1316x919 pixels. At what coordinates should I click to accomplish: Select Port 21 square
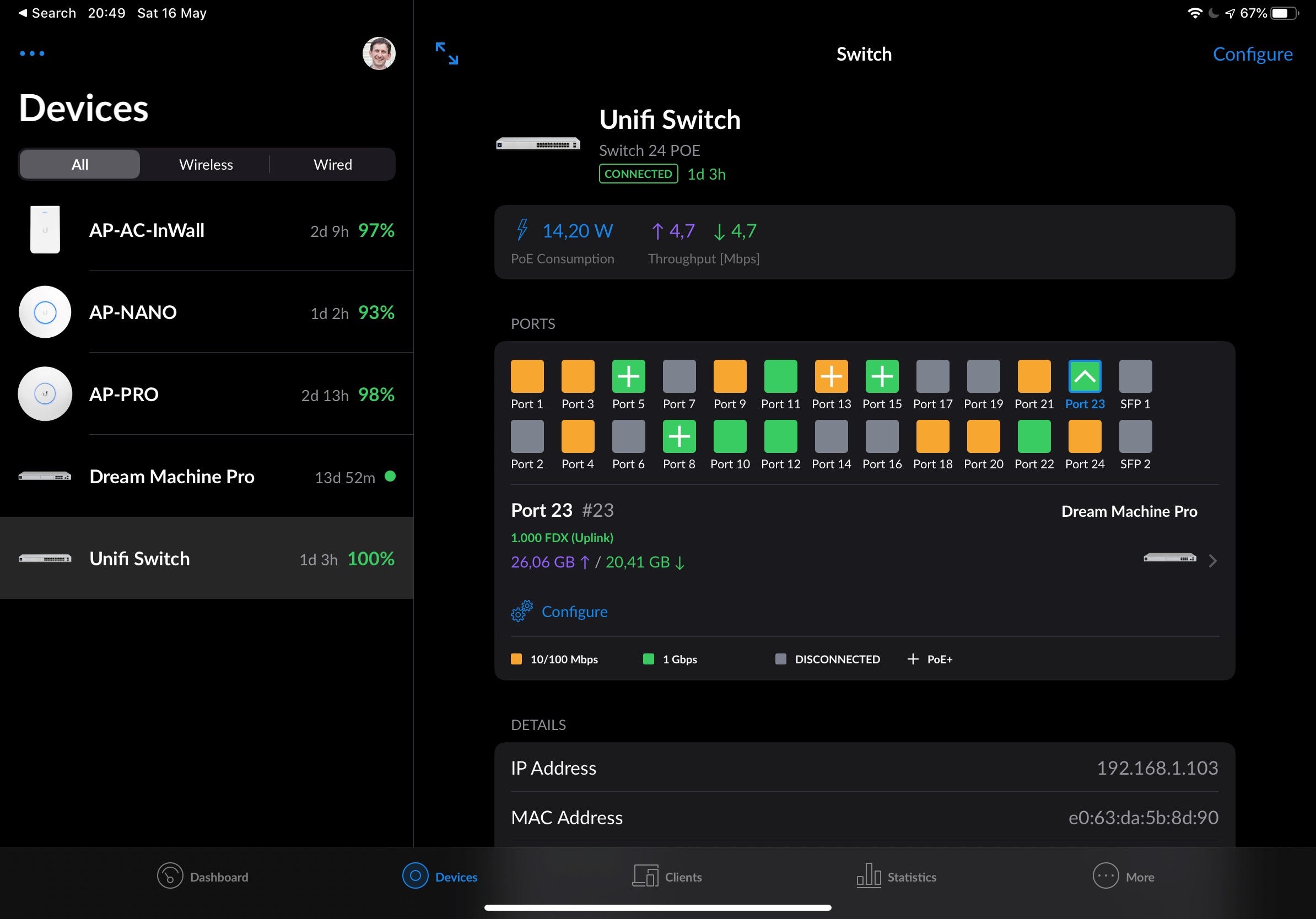(1034, 376)
